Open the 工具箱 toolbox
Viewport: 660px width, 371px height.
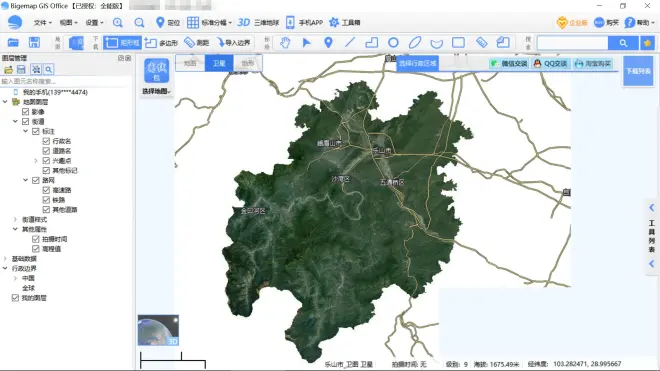344,22
